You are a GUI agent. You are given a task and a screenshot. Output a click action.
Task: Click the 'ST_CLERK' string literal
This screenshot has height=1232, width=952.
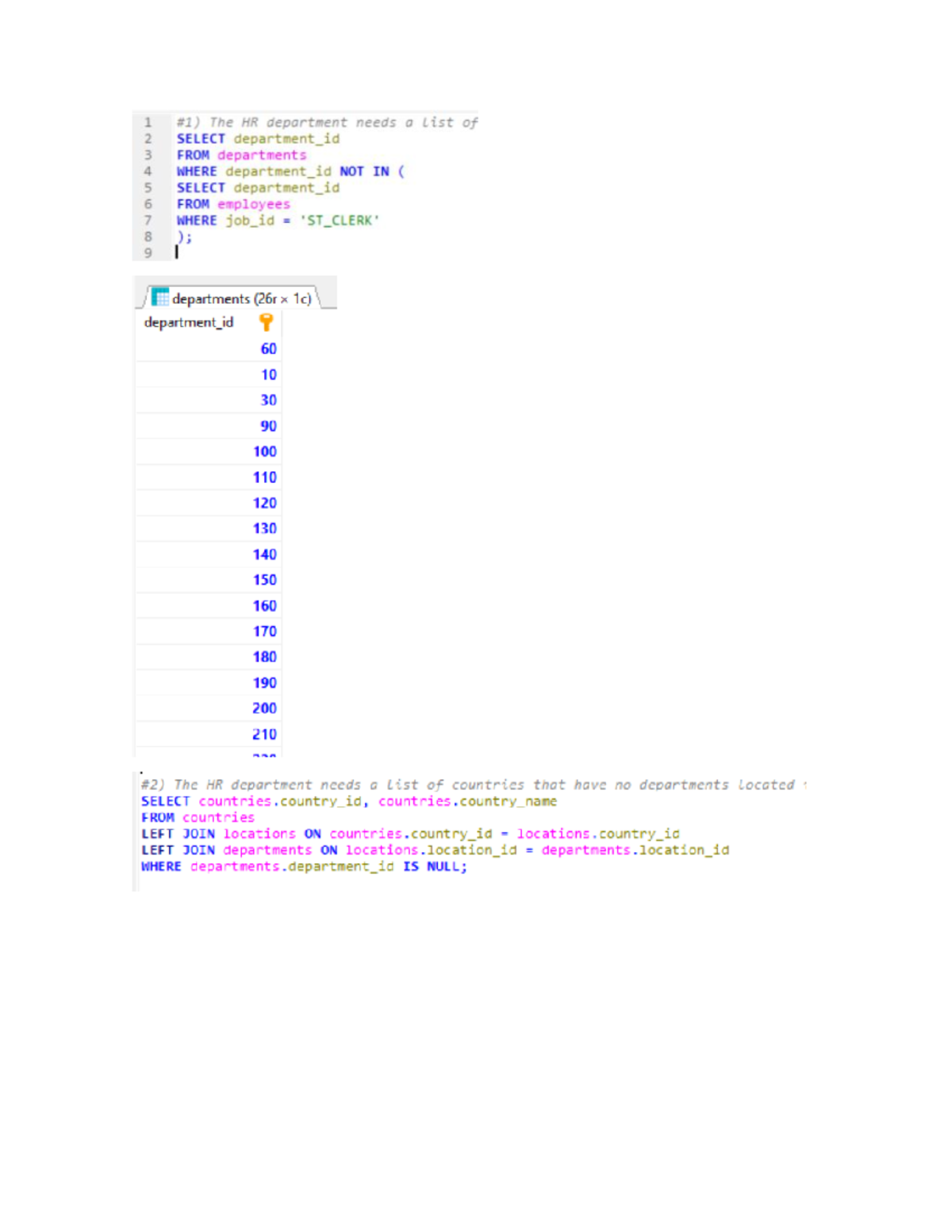pos(340,221)
